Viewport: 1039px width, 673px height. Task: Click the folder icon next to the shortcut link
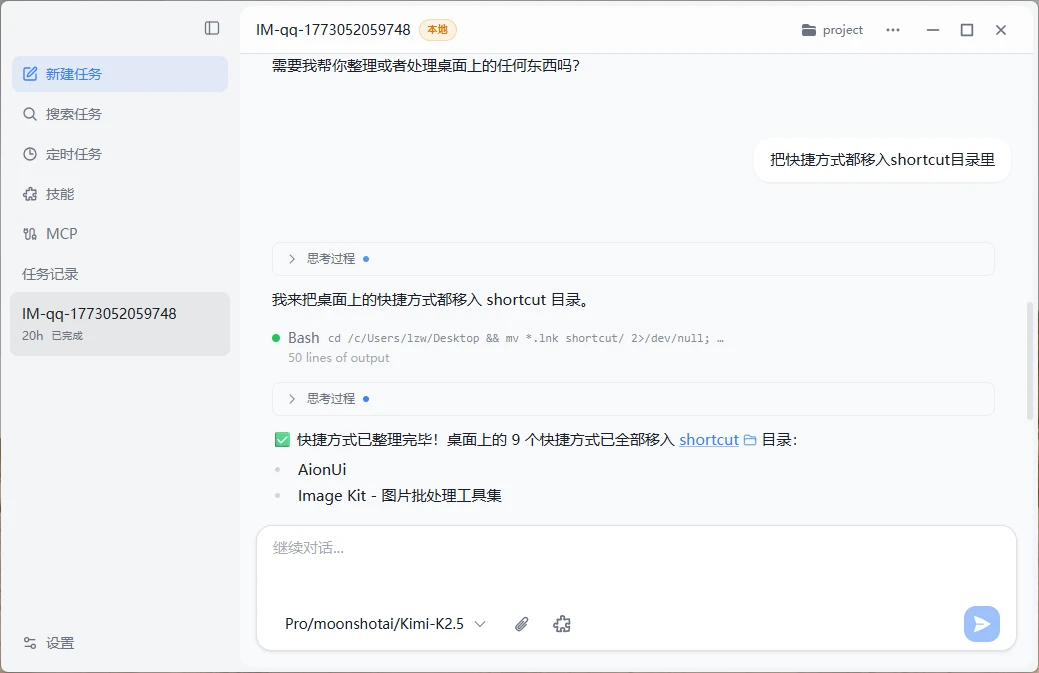[750, 440]
